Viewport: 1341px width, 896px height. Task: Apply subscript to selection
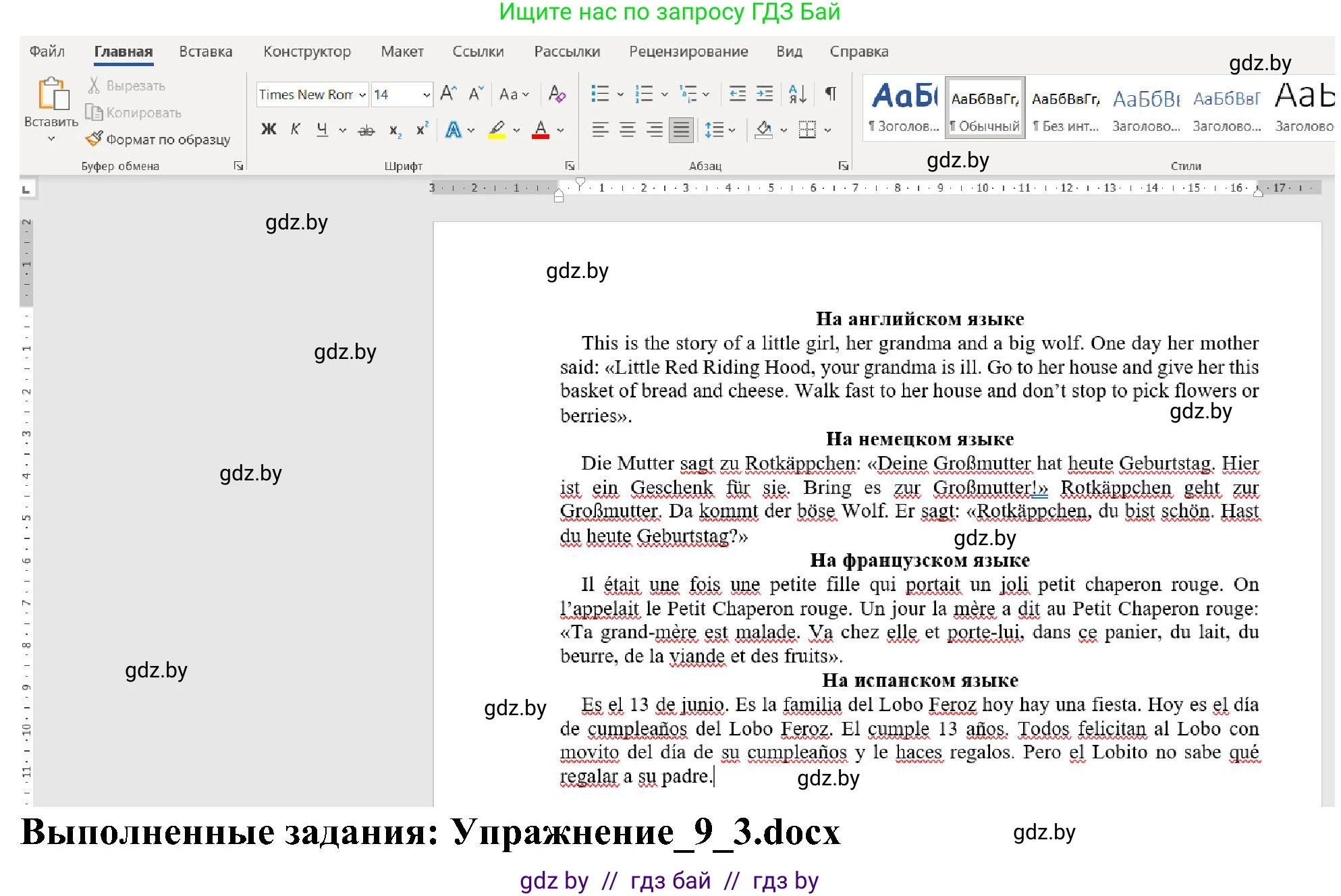394,130
